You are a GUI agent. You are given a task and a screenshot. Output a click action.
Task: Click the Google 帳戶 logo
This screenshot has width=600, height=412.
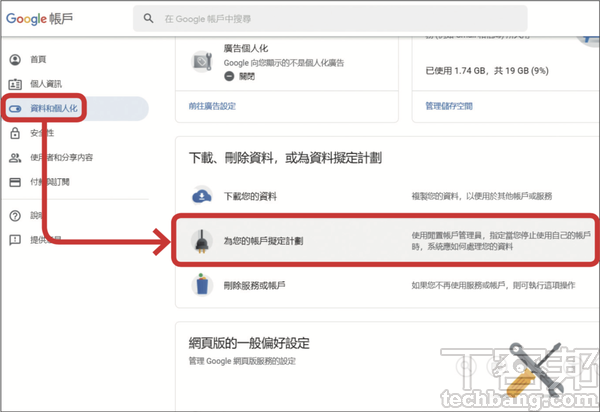point(39,19)
